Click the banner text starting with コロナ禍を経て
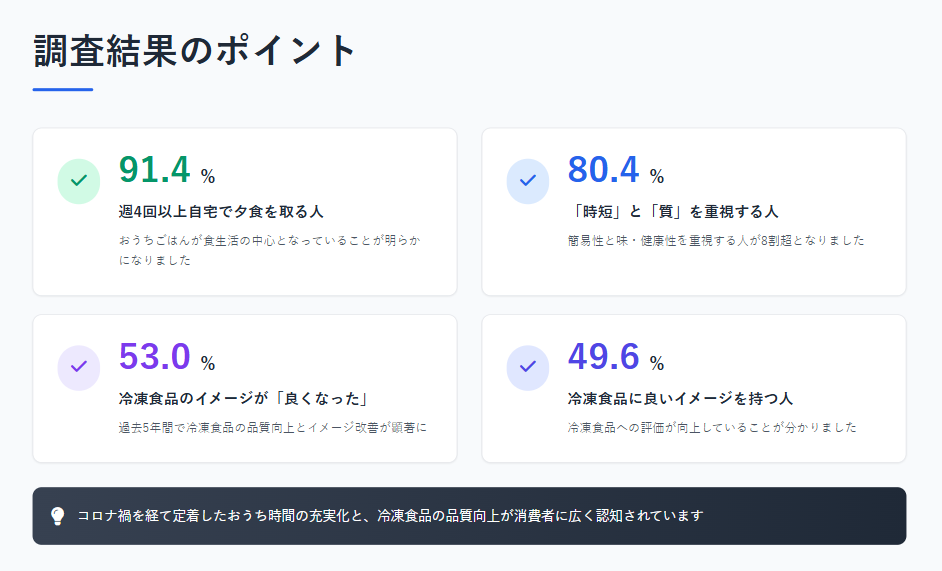This screenshot has height=571, width=942. click(x=390, y=516)
